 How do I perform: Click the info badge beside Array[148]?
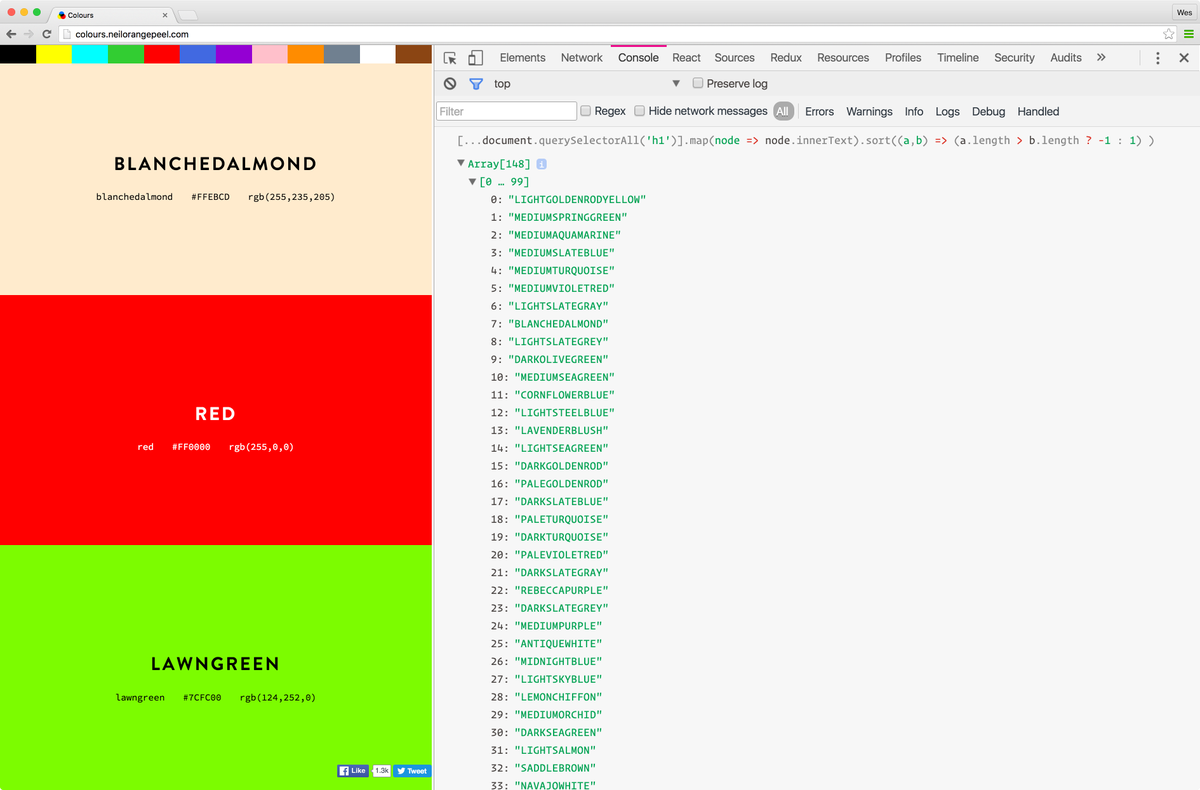click(x=541, y=164)
